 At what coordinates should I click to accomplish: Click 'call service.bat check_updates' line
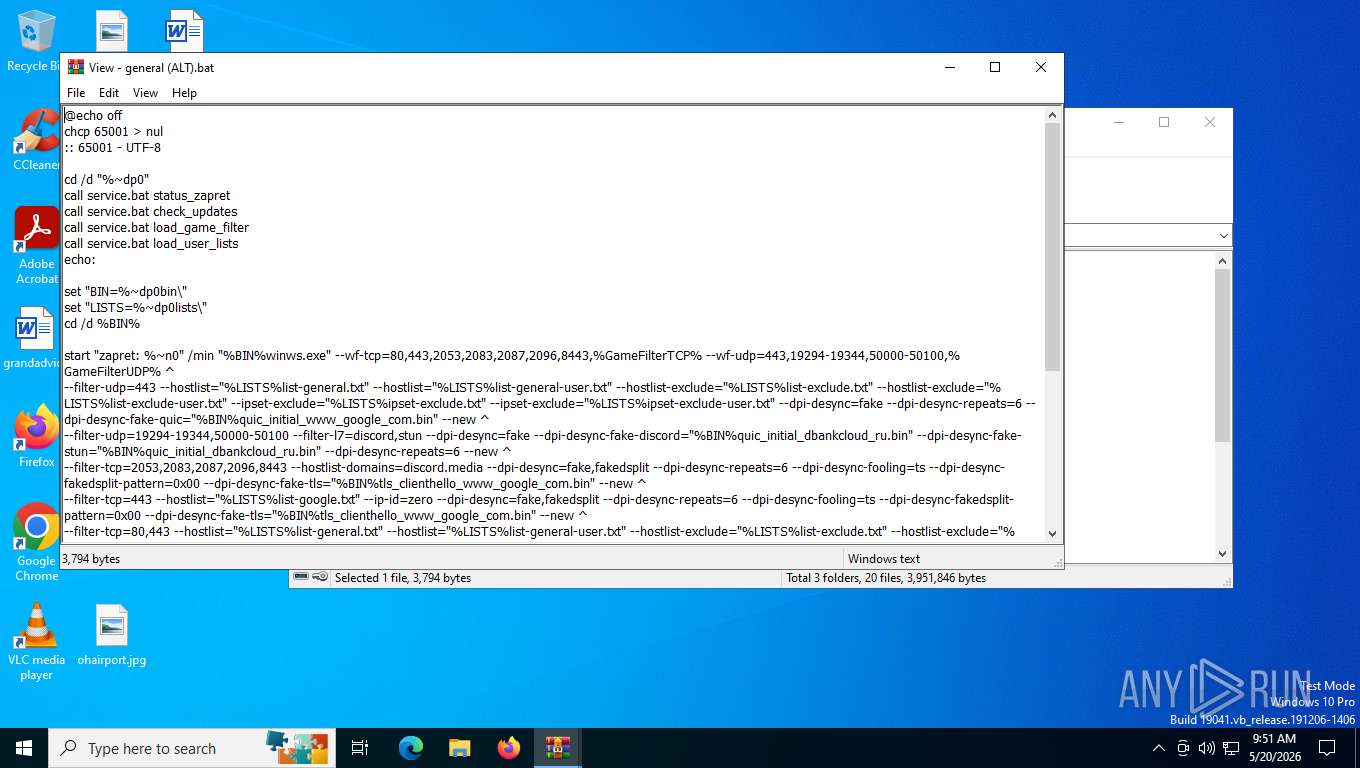[x=151, y=212]
